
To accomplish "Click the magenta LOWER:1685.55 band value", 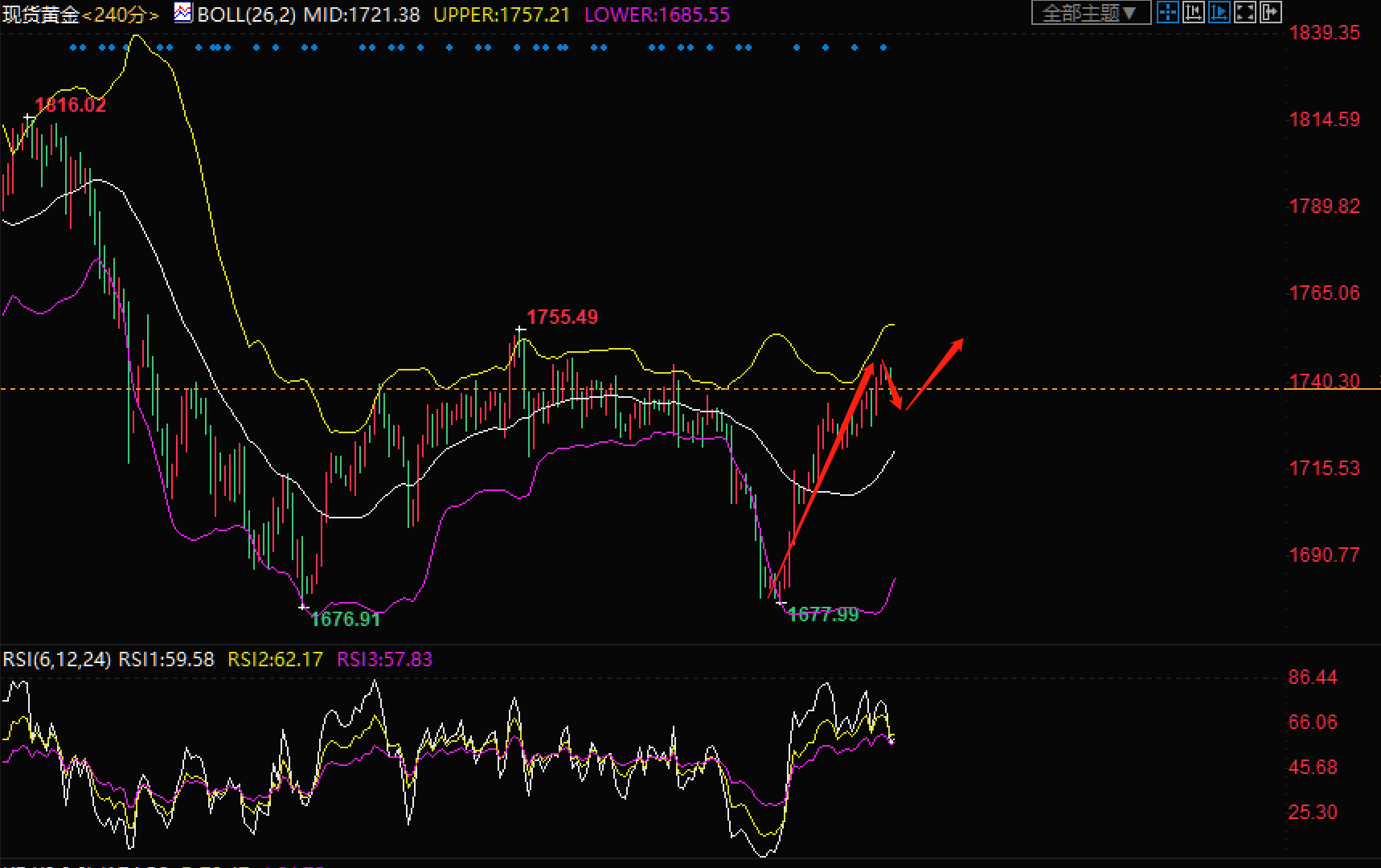I will (657, 15).
